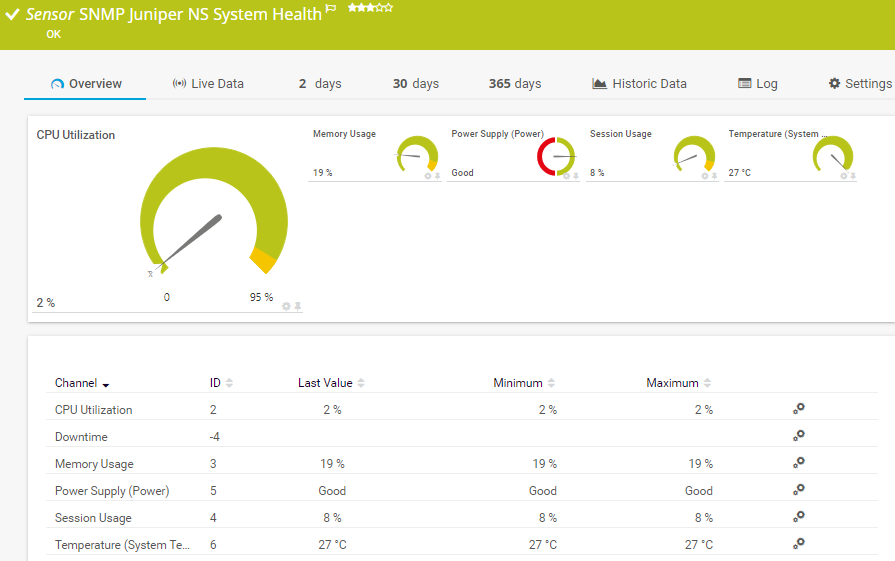Click the Log tab link

(x=757, y=84)
